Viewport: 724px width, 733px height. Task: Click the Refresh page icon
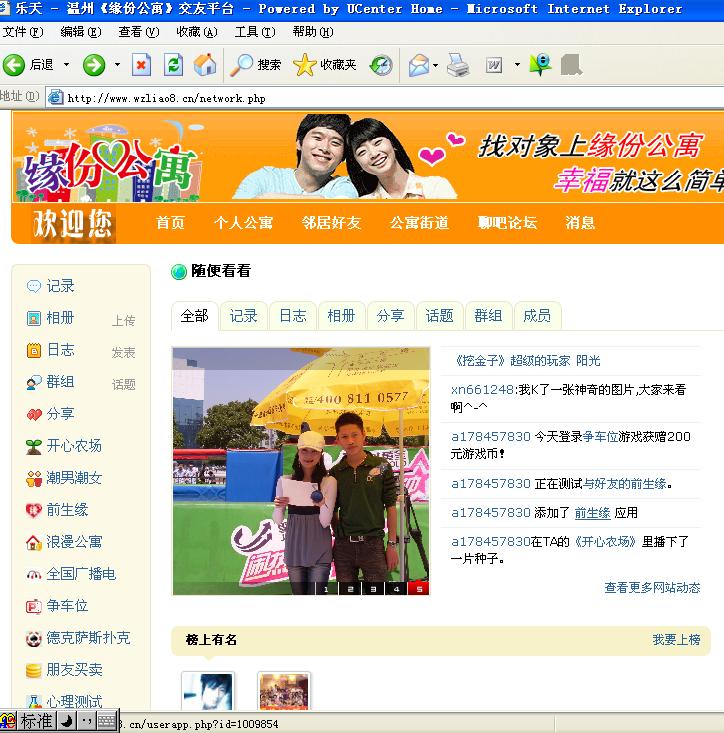(173, 65)
